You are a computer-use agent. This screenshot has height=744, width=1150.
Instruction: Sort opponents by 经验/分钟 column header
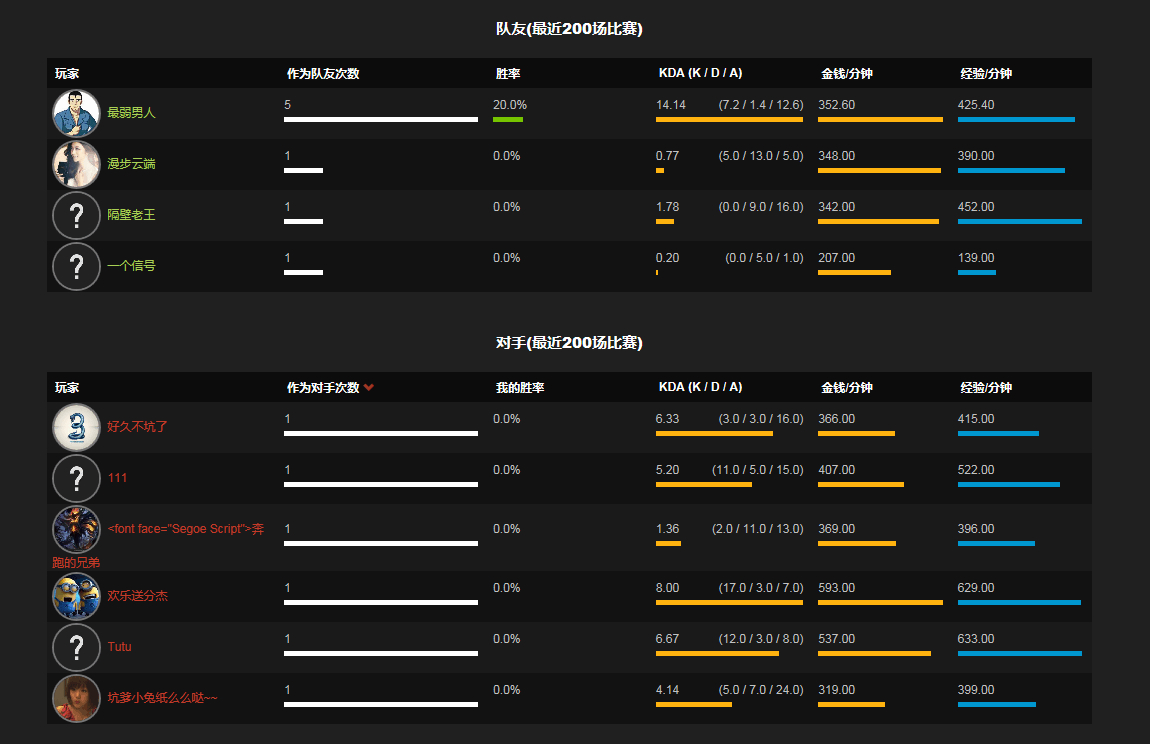985,388
